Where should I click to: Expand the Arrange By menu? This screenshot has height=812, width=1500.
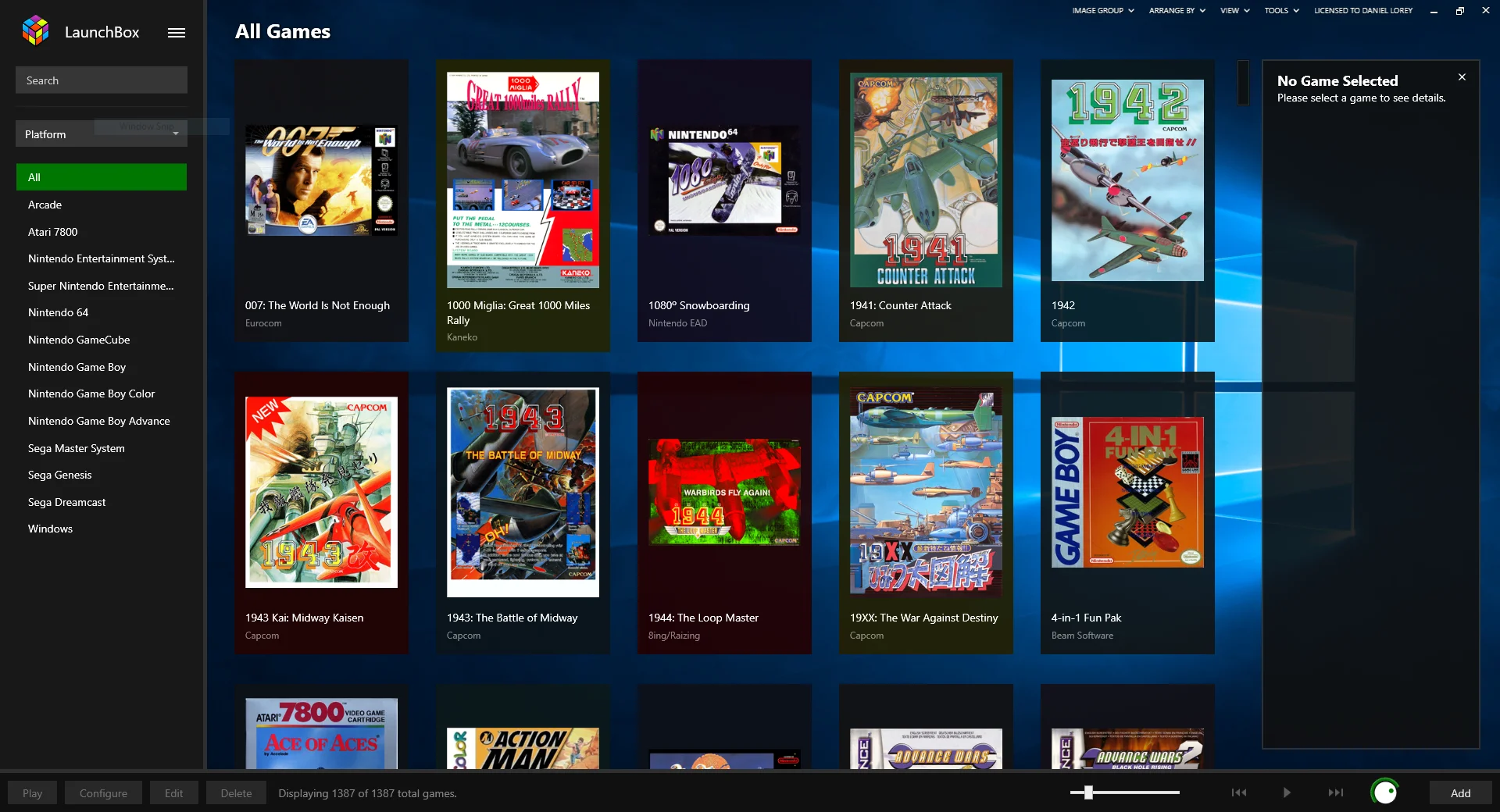(x=1177, y=11)
